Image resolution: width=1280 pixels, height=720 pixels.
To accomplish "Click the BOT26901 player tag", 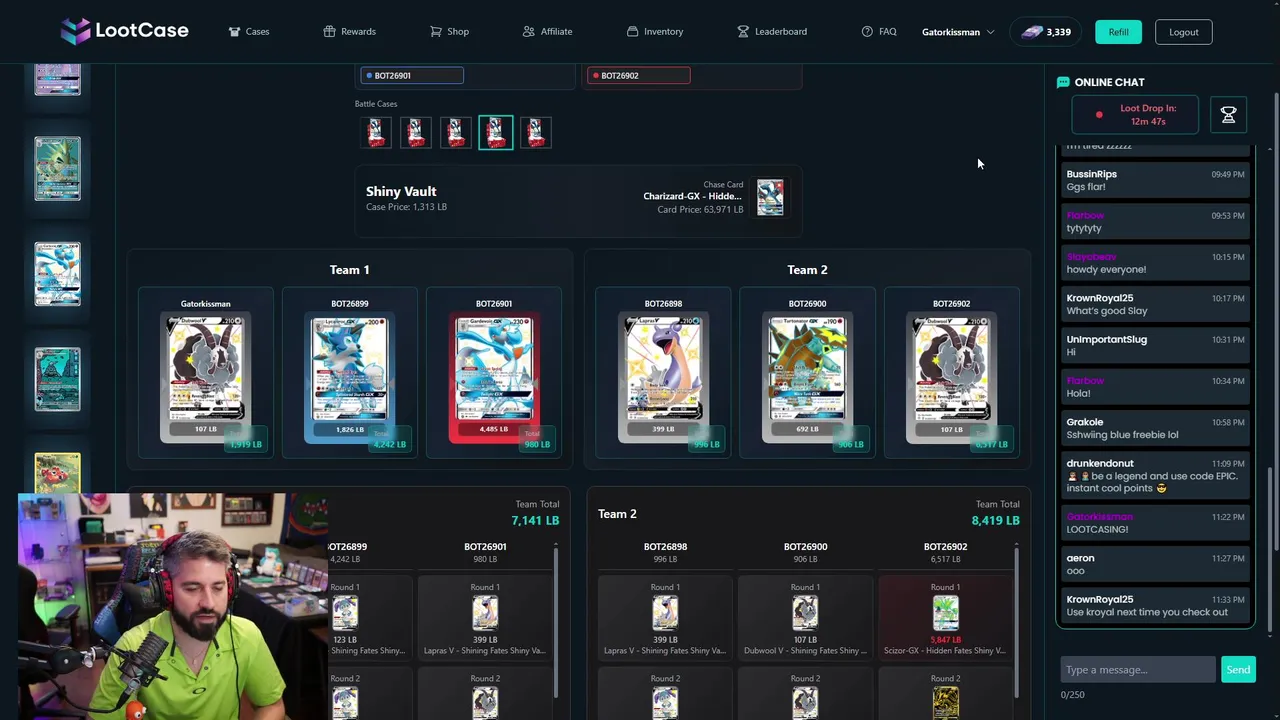I will (412, 75).
